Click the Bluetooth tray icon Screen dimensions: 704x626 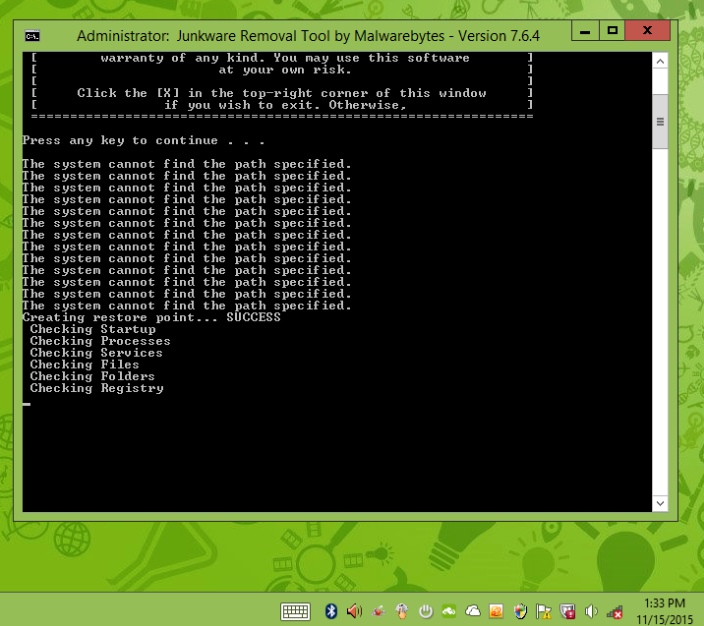point(331,611)
